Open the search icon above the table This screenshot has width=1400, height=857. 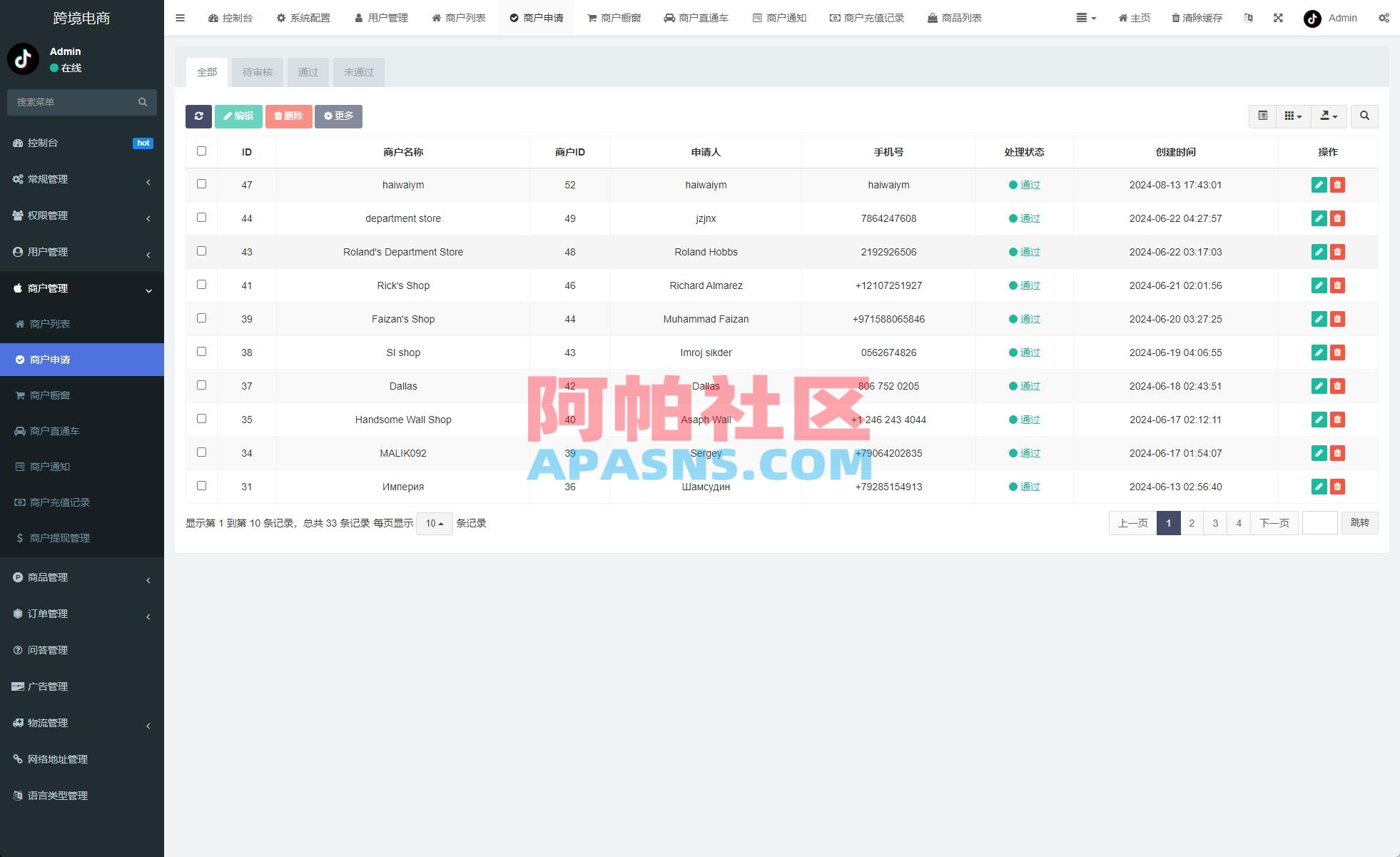click(1364, 116)
